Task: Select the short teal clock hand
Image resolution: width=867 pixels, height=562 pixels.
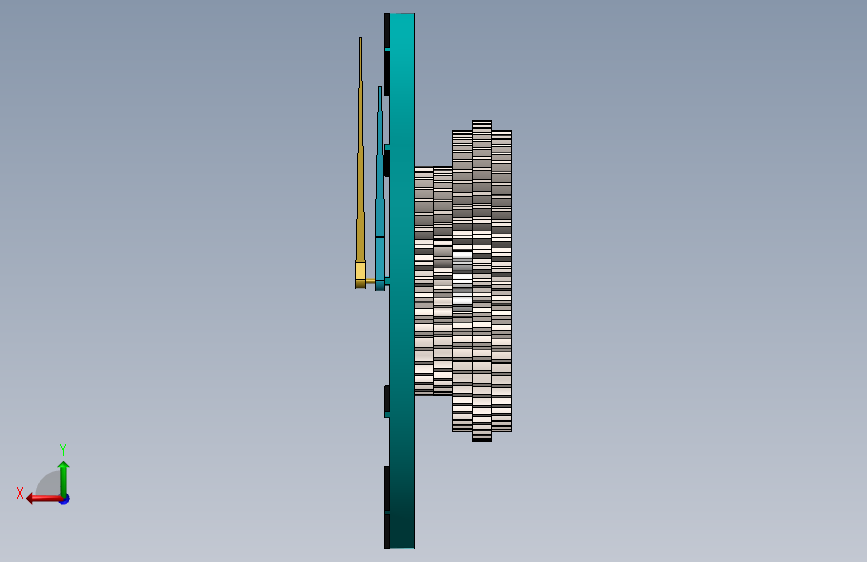Action: point(380,191)
